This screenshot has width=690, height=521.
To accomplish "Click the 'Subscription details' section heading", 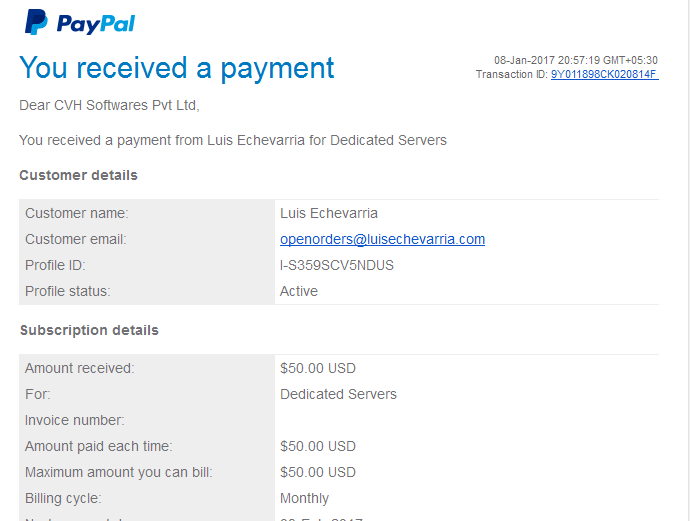I will tap(89, 330).
